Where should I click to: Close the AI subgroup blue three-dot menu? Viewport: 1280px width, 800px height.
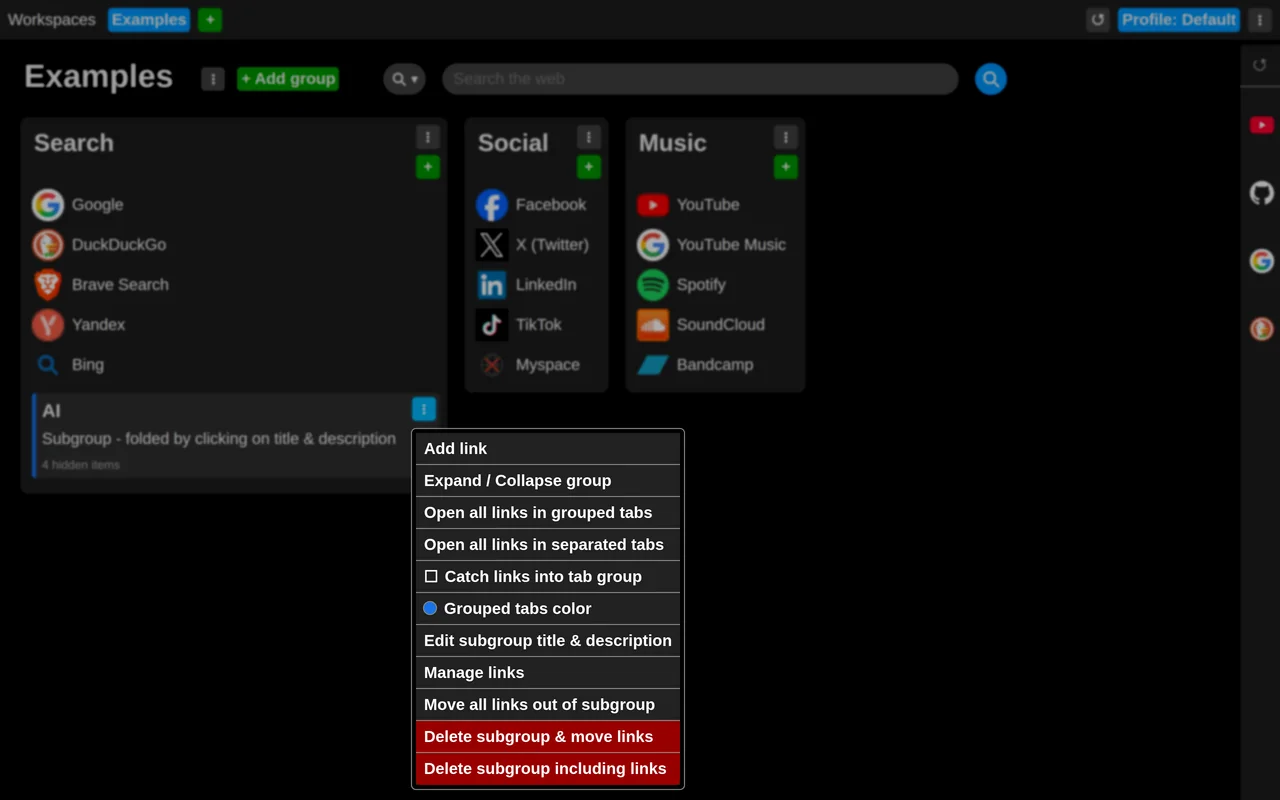click(424, 409)
